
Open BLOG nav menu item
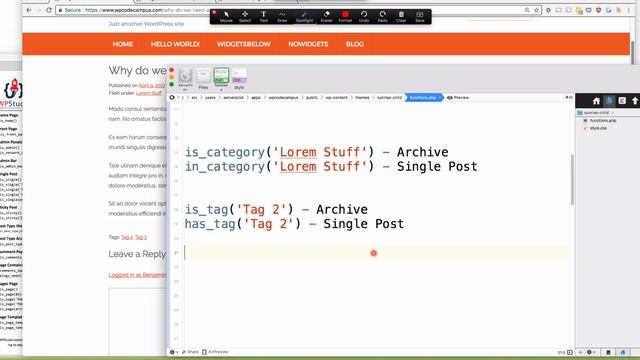click(355, 44)
